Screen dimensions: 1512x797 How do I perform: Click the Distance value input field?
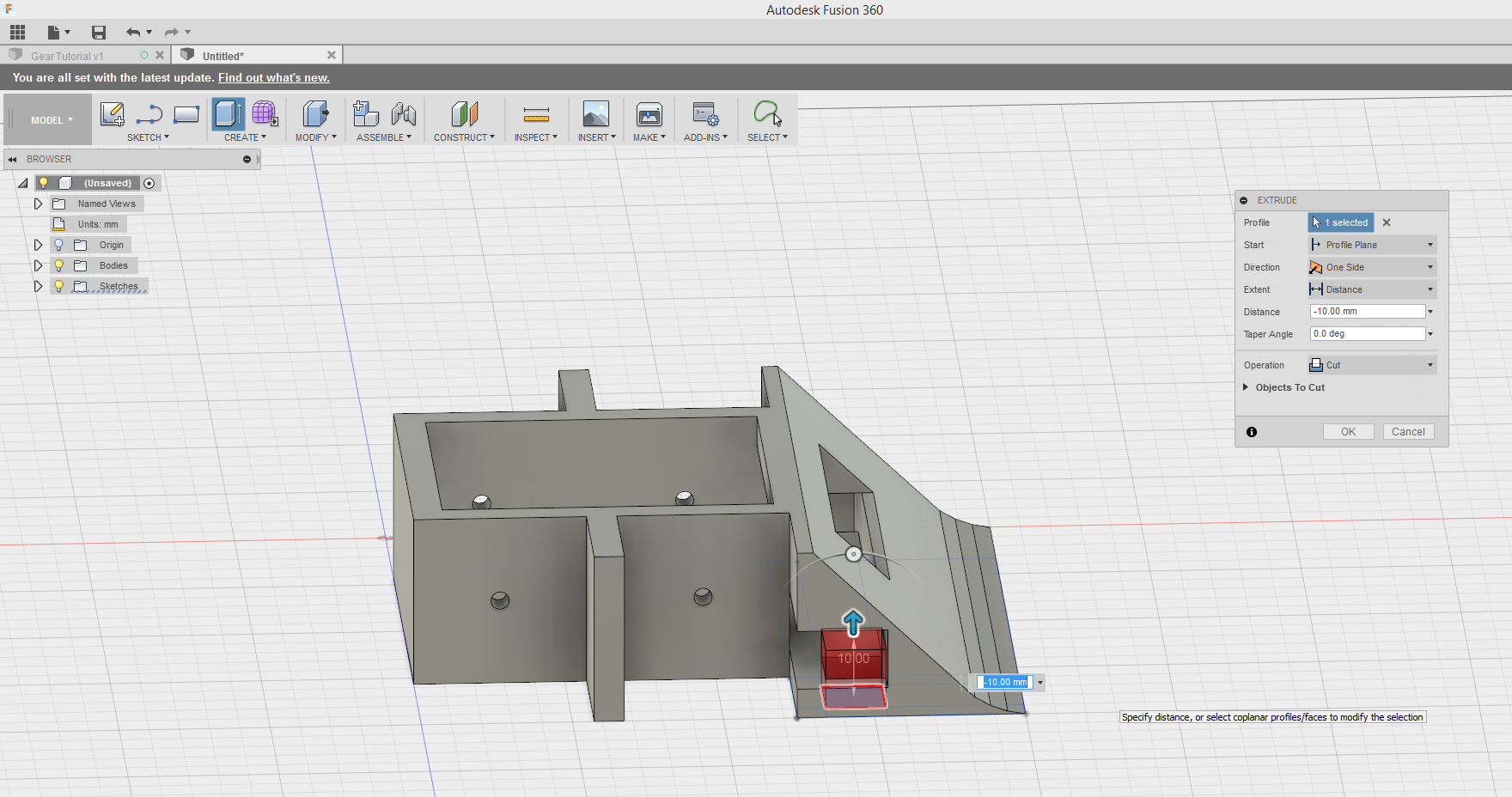tap(1365, 311)
